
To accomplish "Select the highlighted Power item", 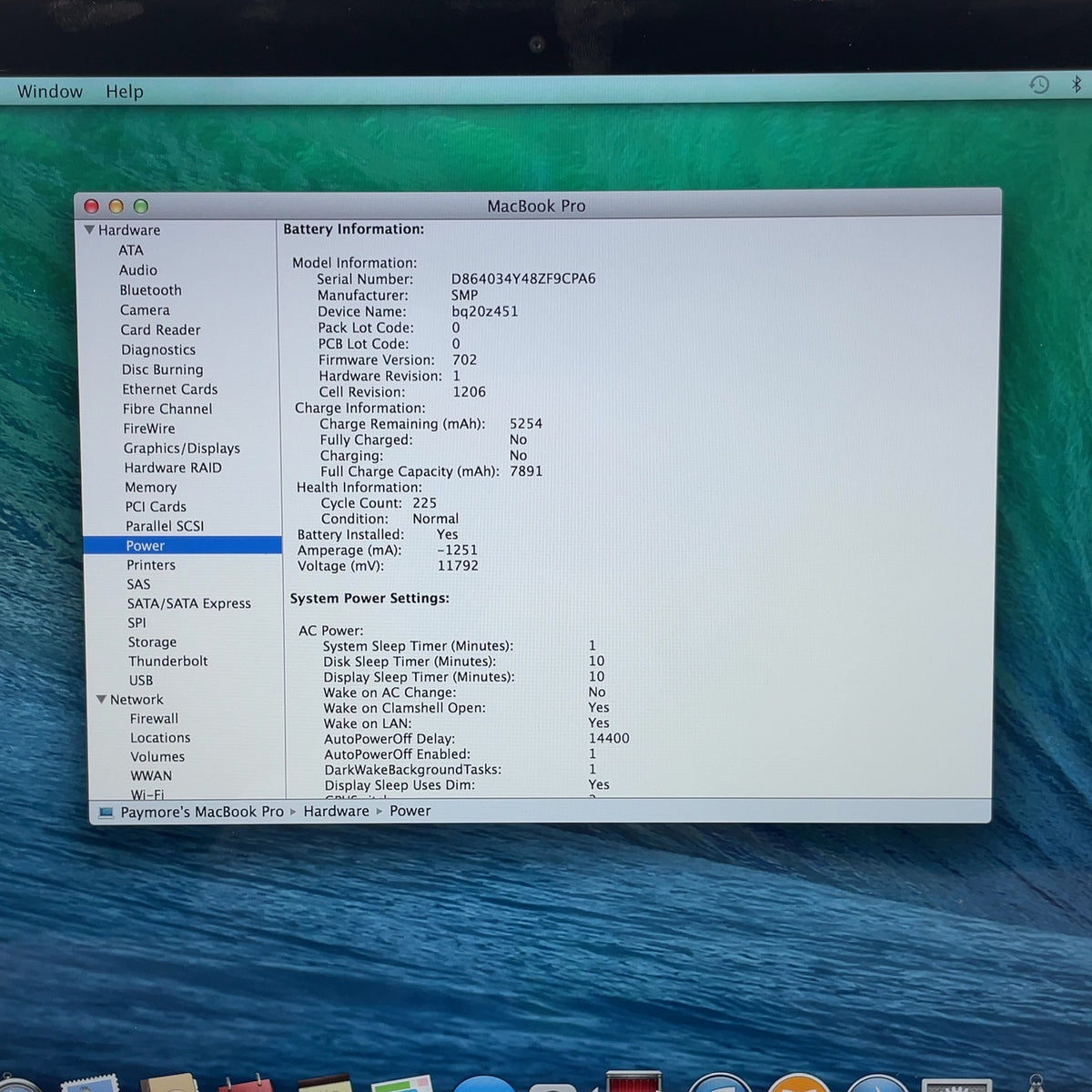I will pyautogui.click(x=182, y=546).
